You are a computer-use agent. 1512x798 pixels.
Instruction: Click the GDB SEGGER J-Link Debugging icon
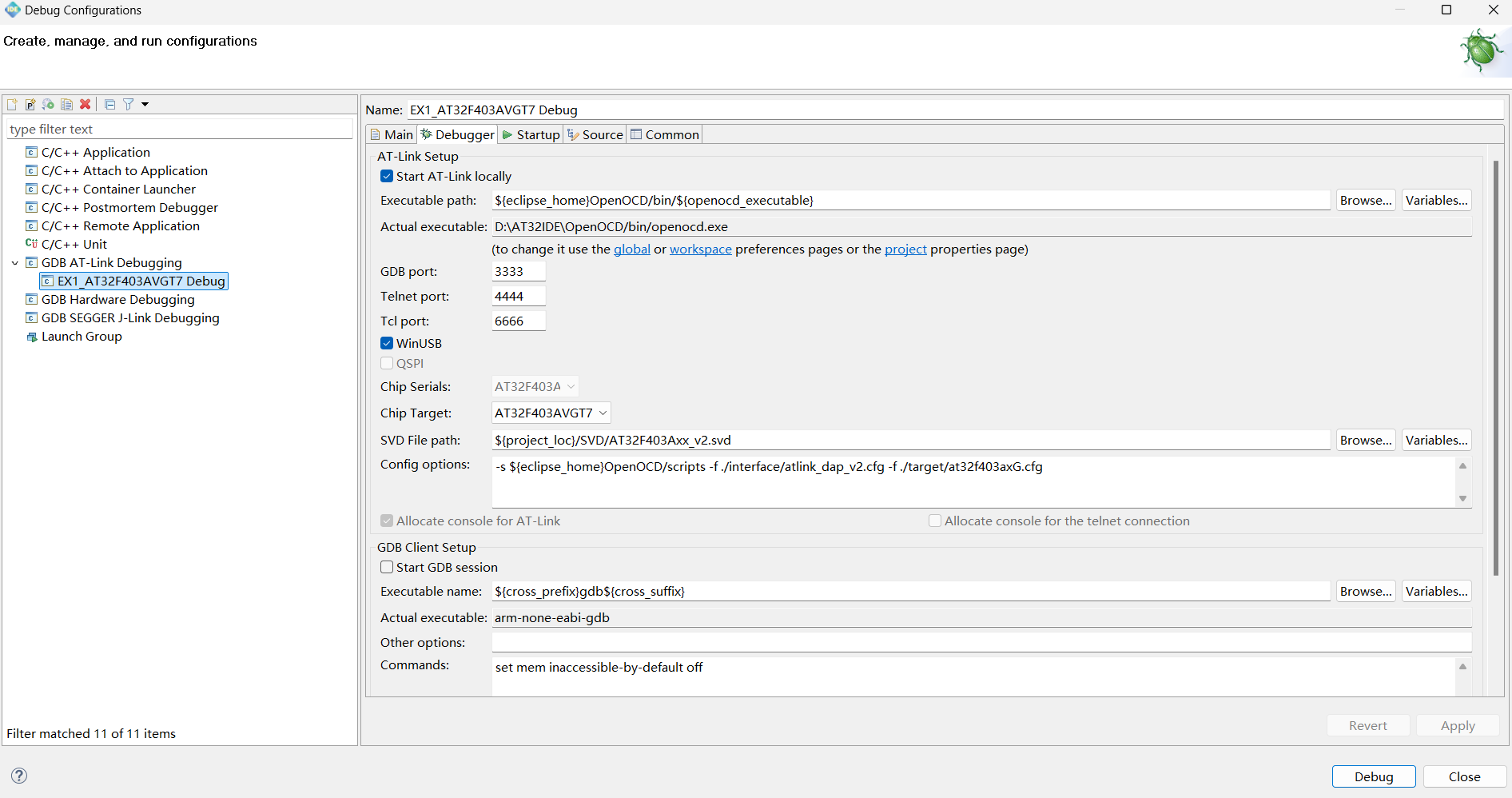(x=32, y=317)
